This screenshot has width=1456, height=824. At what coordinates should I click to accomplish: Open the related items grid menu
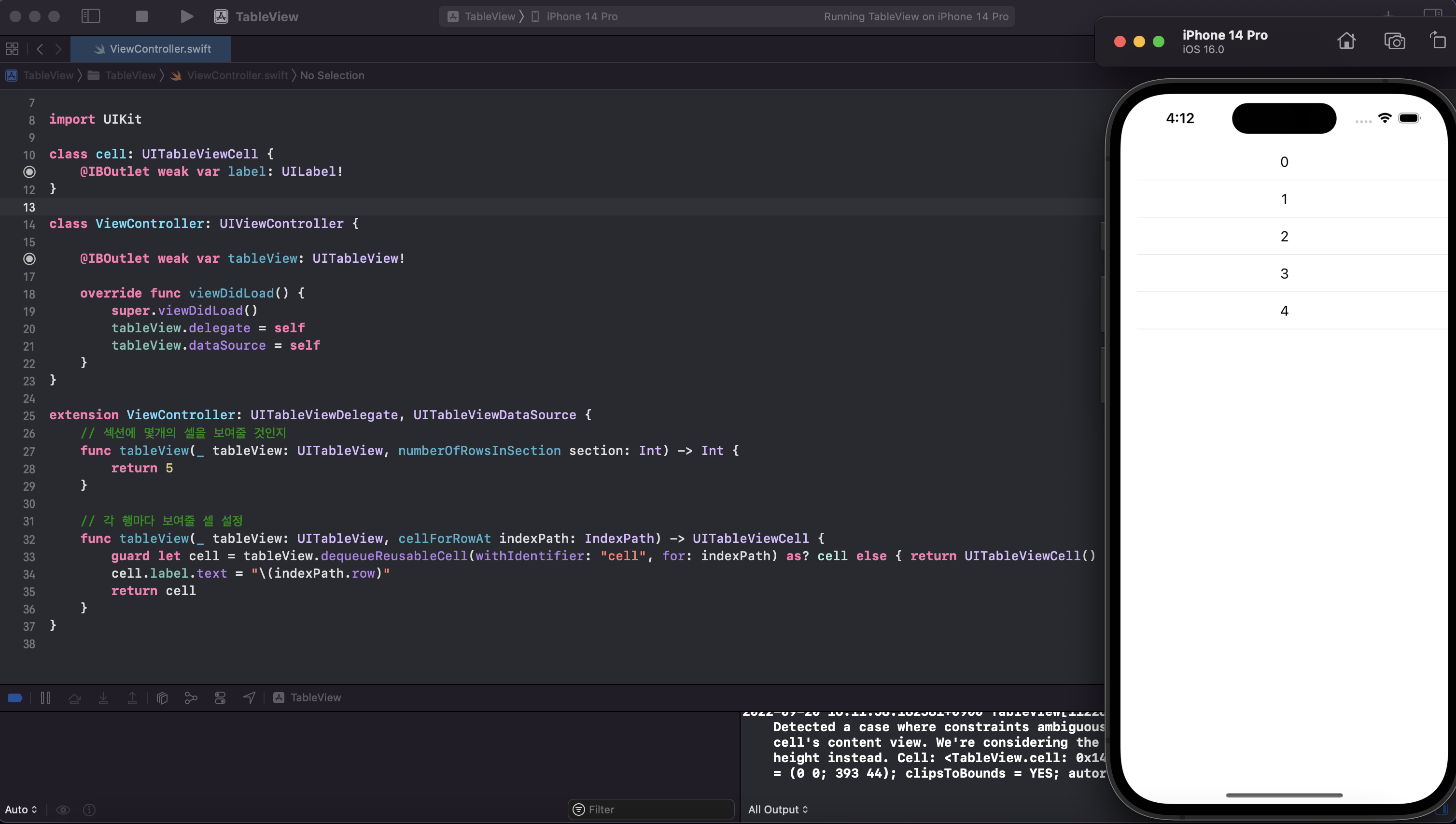[12, 49]
